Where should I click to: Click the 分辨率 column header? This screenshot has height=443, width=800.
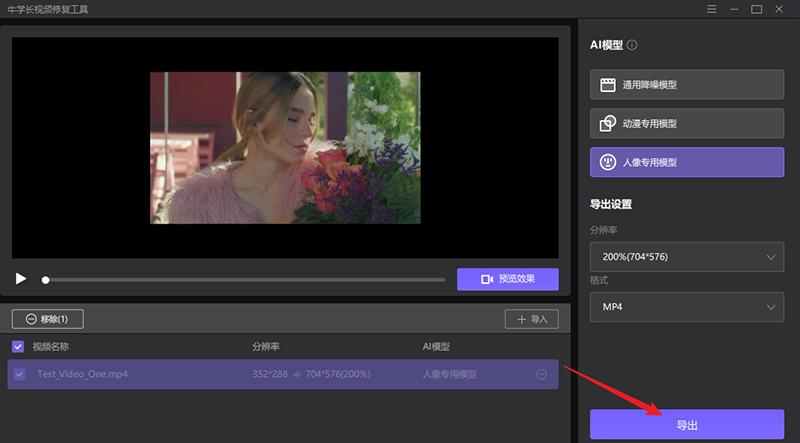point(265,347)
